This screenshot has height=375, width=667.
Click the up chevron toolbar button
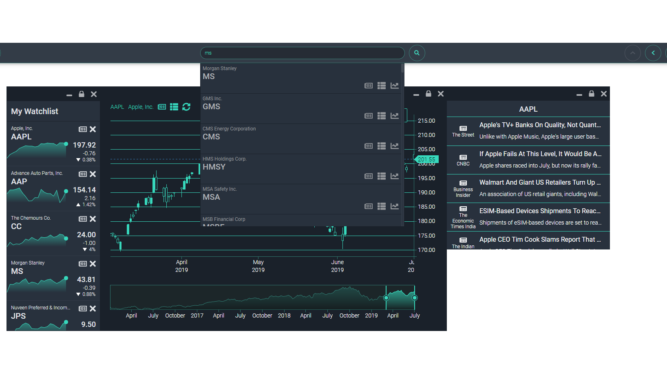coord(633,53)
